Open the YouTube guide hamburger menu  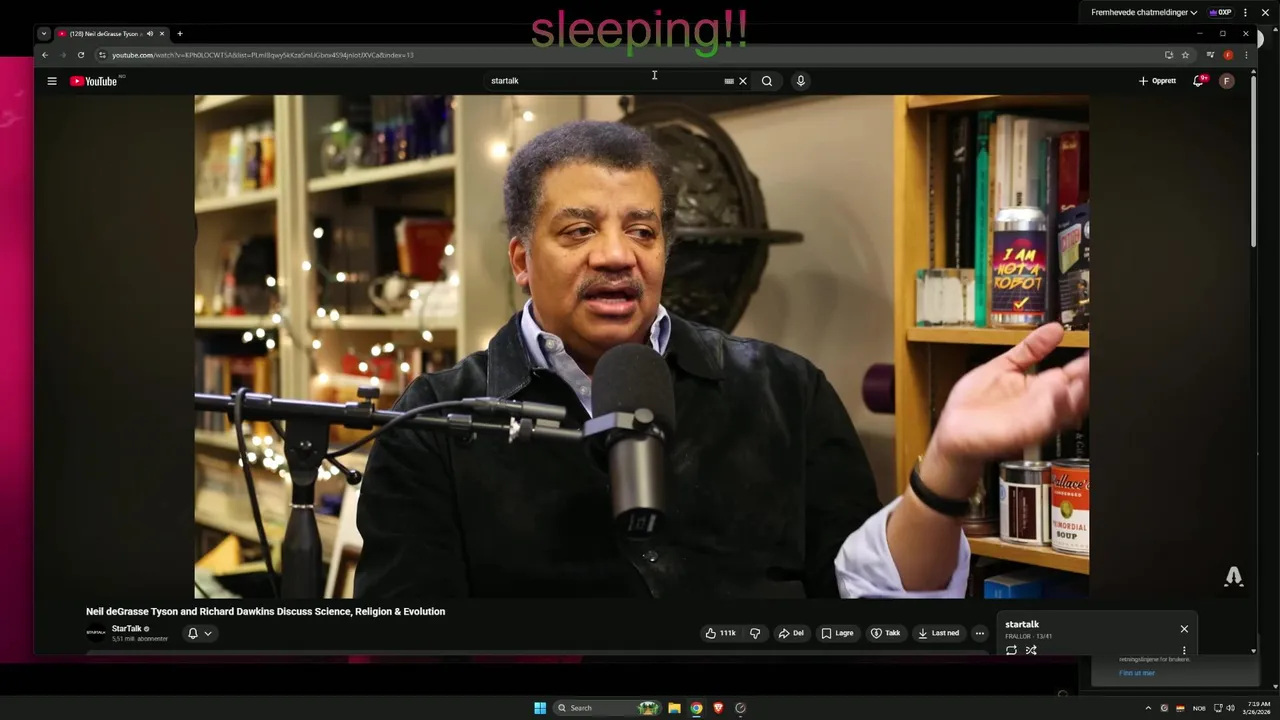[52, 81]
